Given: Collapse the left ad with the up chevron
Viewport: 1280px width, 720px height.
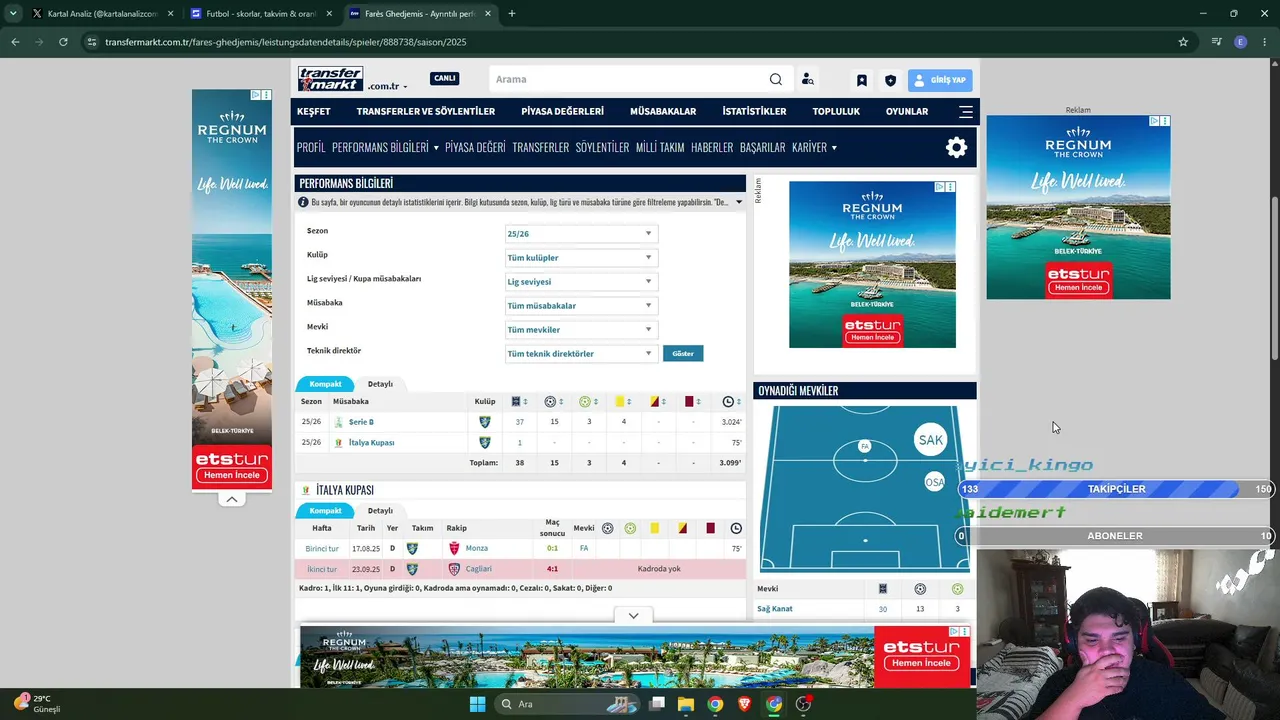Looking at the screenshot, I should [x=232, y=499].
